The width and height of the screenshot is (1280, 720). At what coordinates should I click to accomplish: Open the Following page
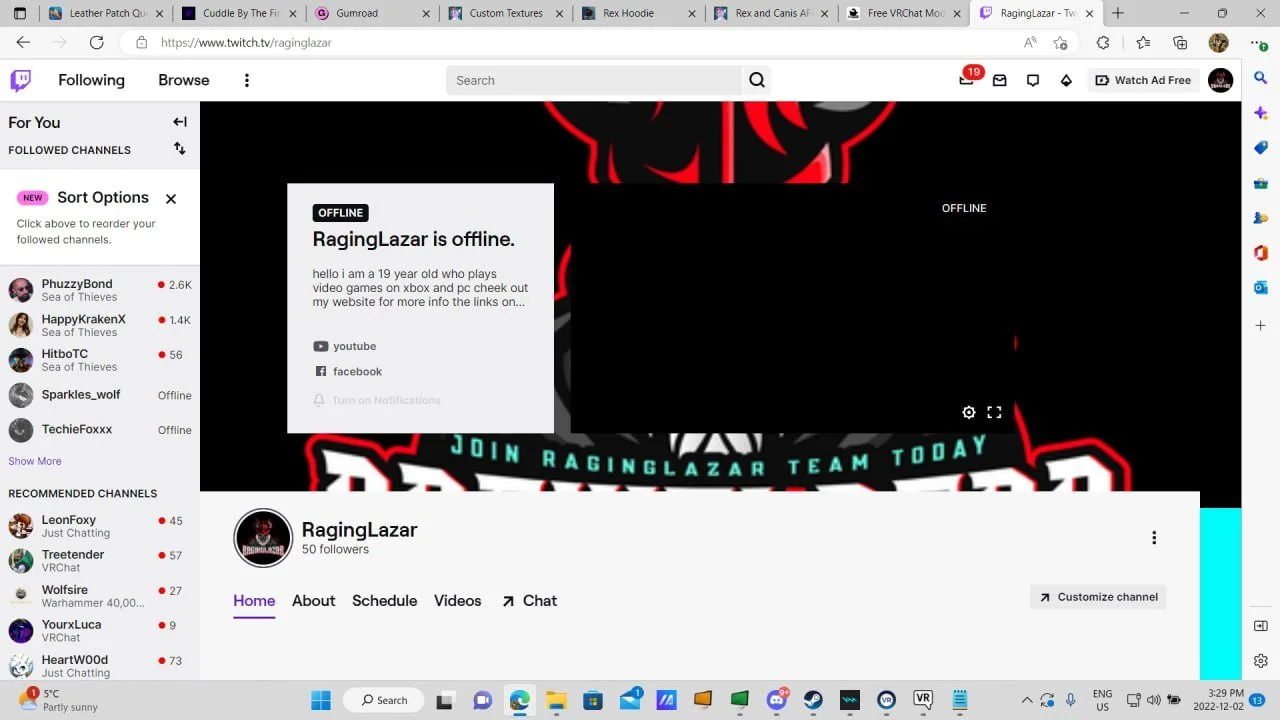click(x=91, y=80)
